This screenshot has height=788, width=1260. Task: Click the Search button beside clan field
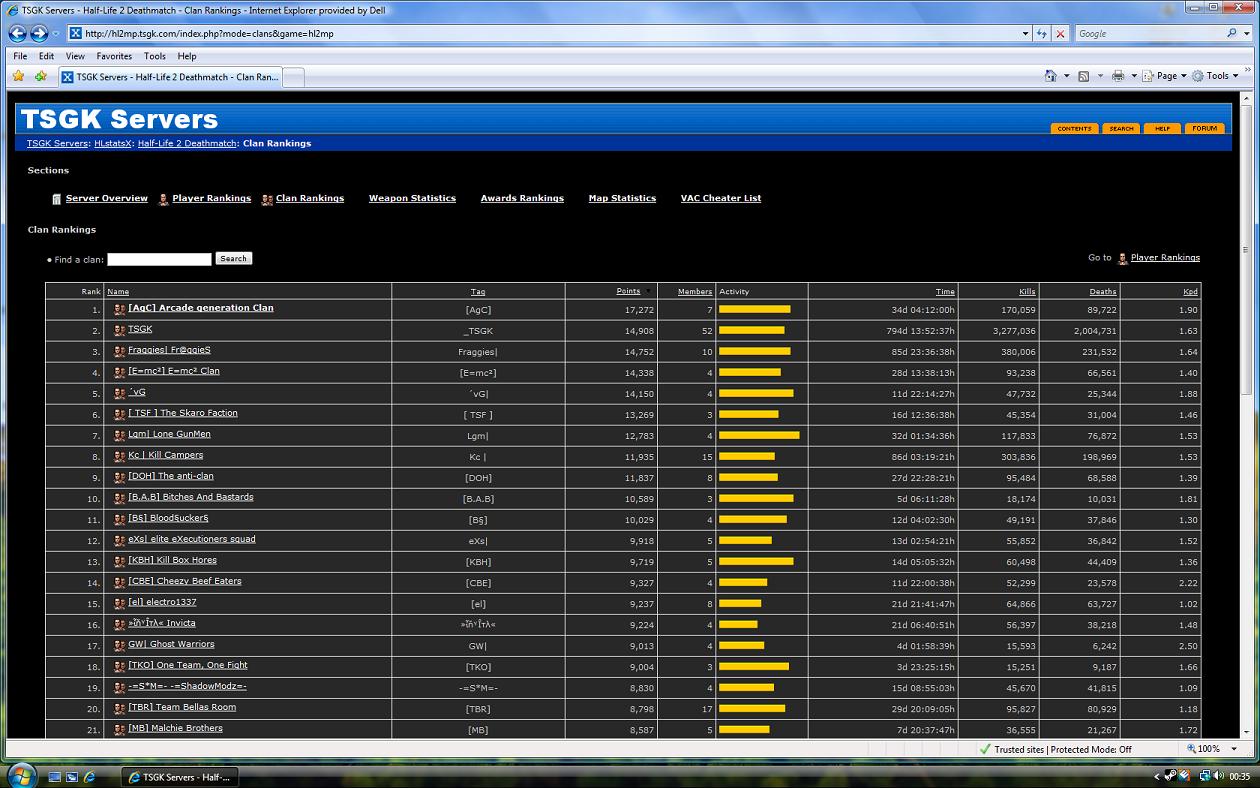[x=233, y=259]
